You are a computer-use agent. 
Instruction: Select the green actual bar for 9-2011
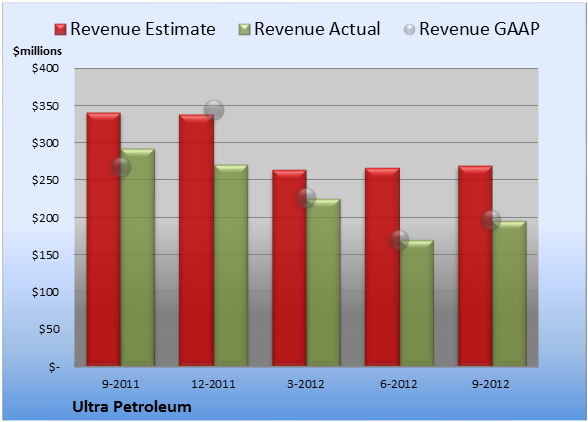[137, 257]
